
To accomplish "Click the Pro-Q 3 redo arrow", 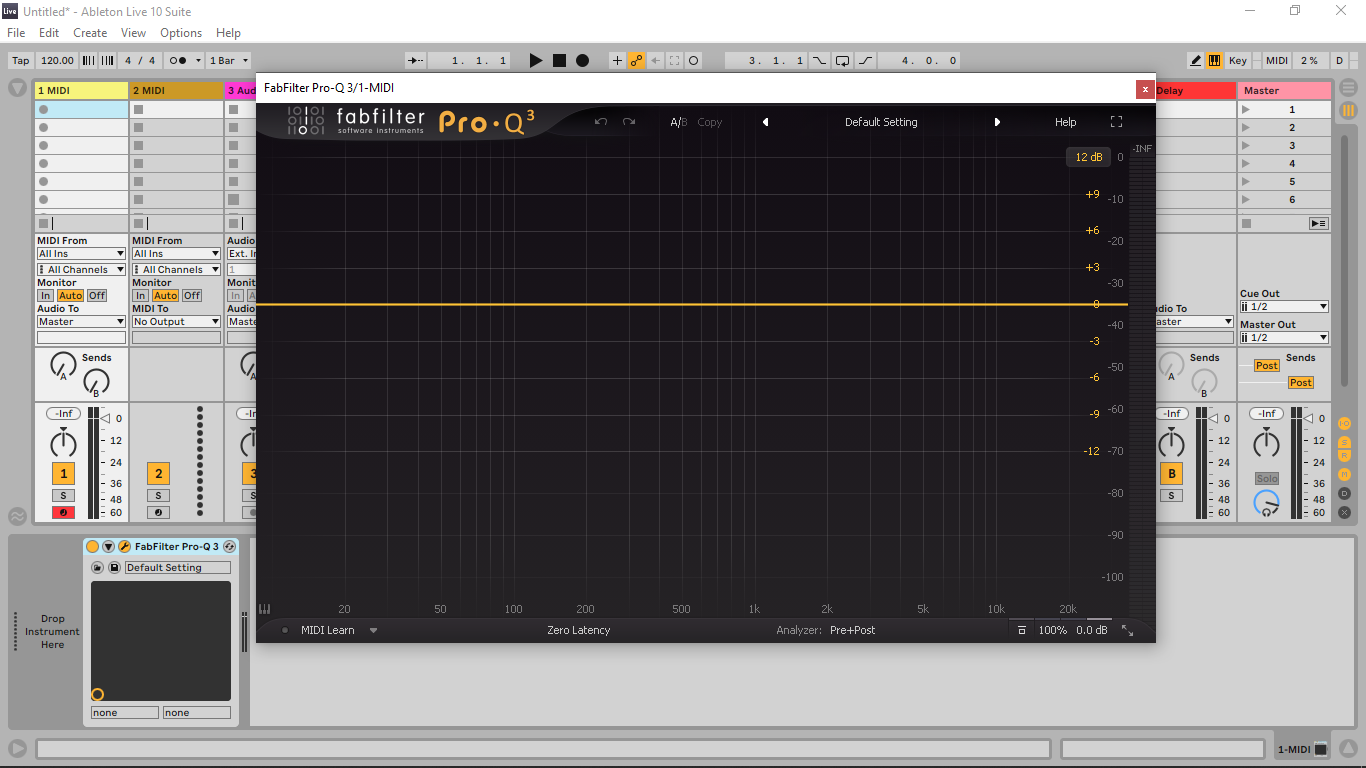I will coord(629,122).
